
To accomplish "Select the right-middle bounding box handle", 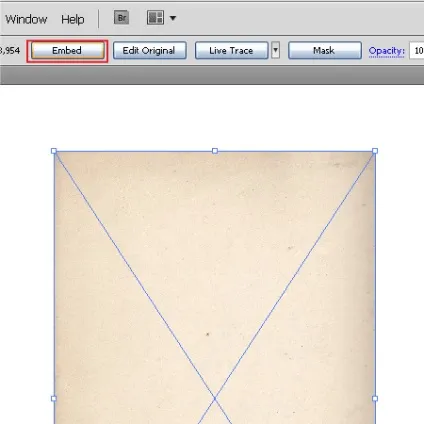I will tap(375, 398).
